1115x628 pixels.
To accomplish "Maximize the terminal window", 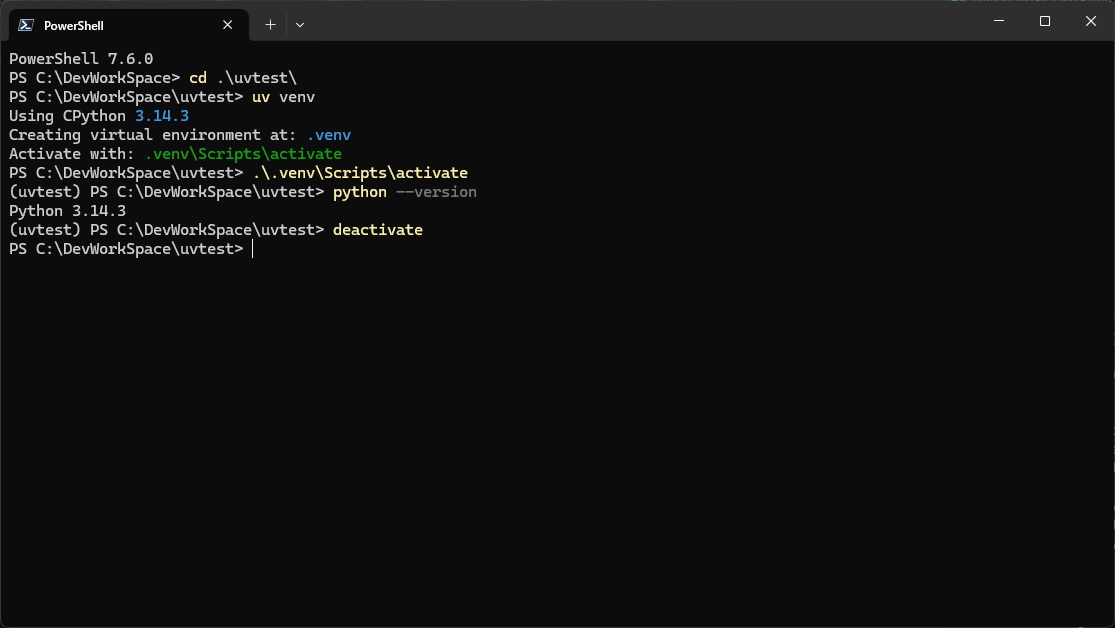I will pos(1045,21).
